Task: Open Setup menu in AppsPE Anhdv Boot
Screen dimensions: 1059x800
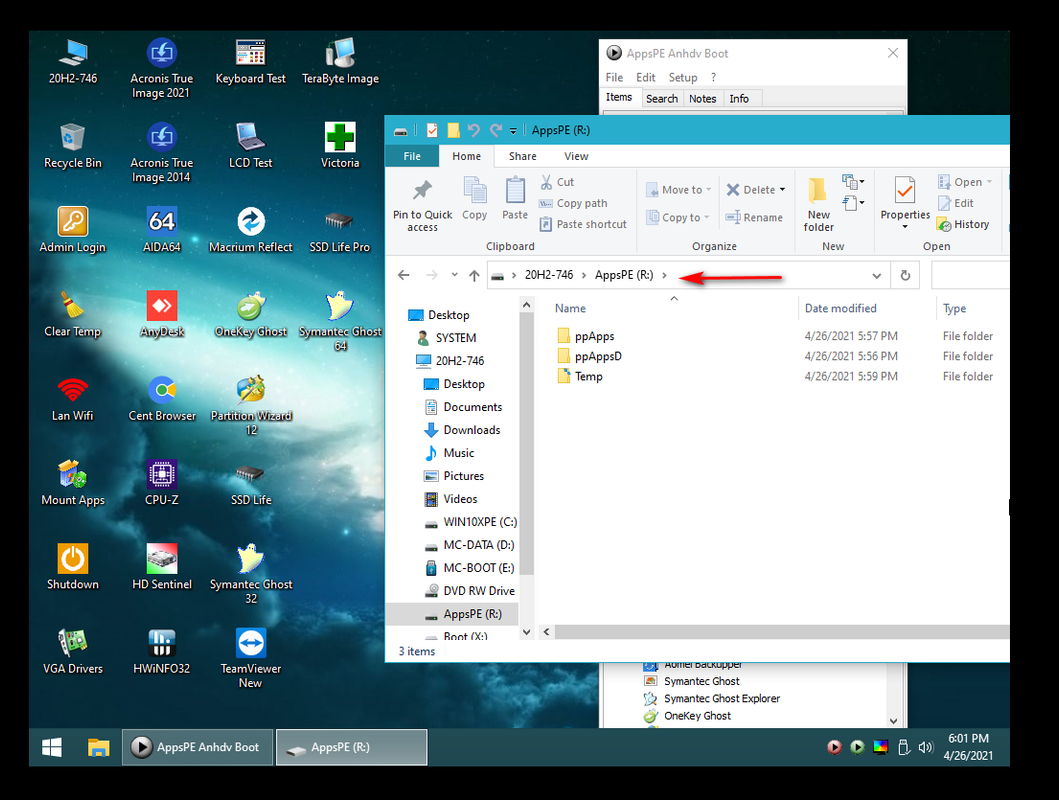Action: point(683,78)
